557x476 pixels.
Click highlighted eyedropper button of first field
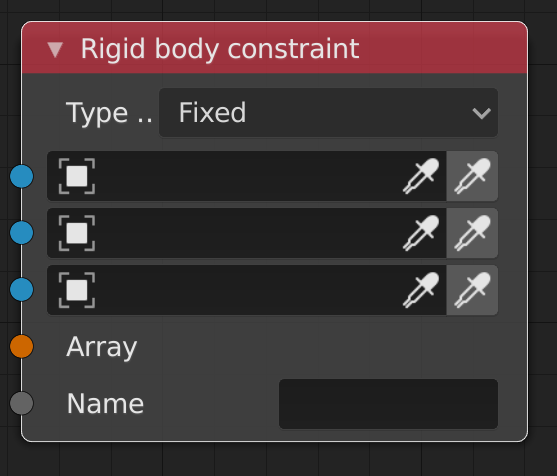(472, 176)
